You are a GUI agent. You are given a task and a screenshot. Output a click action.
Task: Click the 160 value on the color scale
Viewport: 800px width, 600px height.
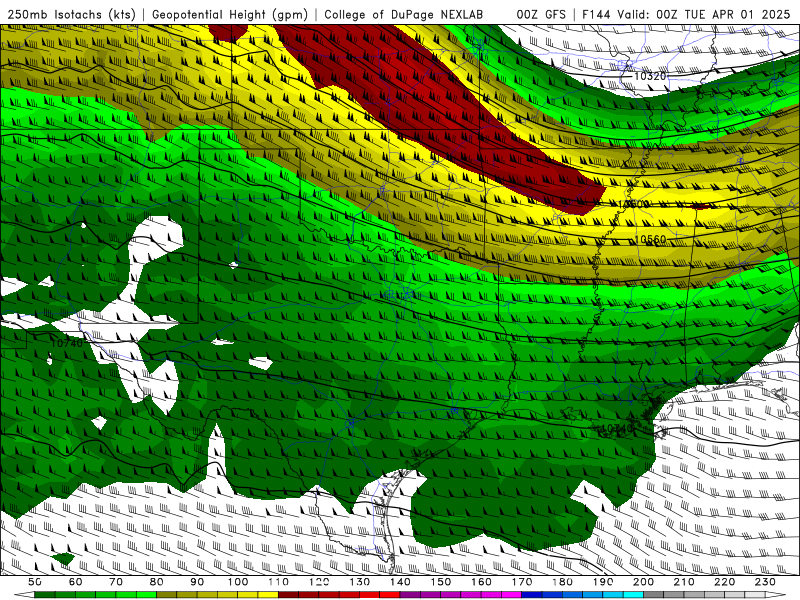coord(481,582)
